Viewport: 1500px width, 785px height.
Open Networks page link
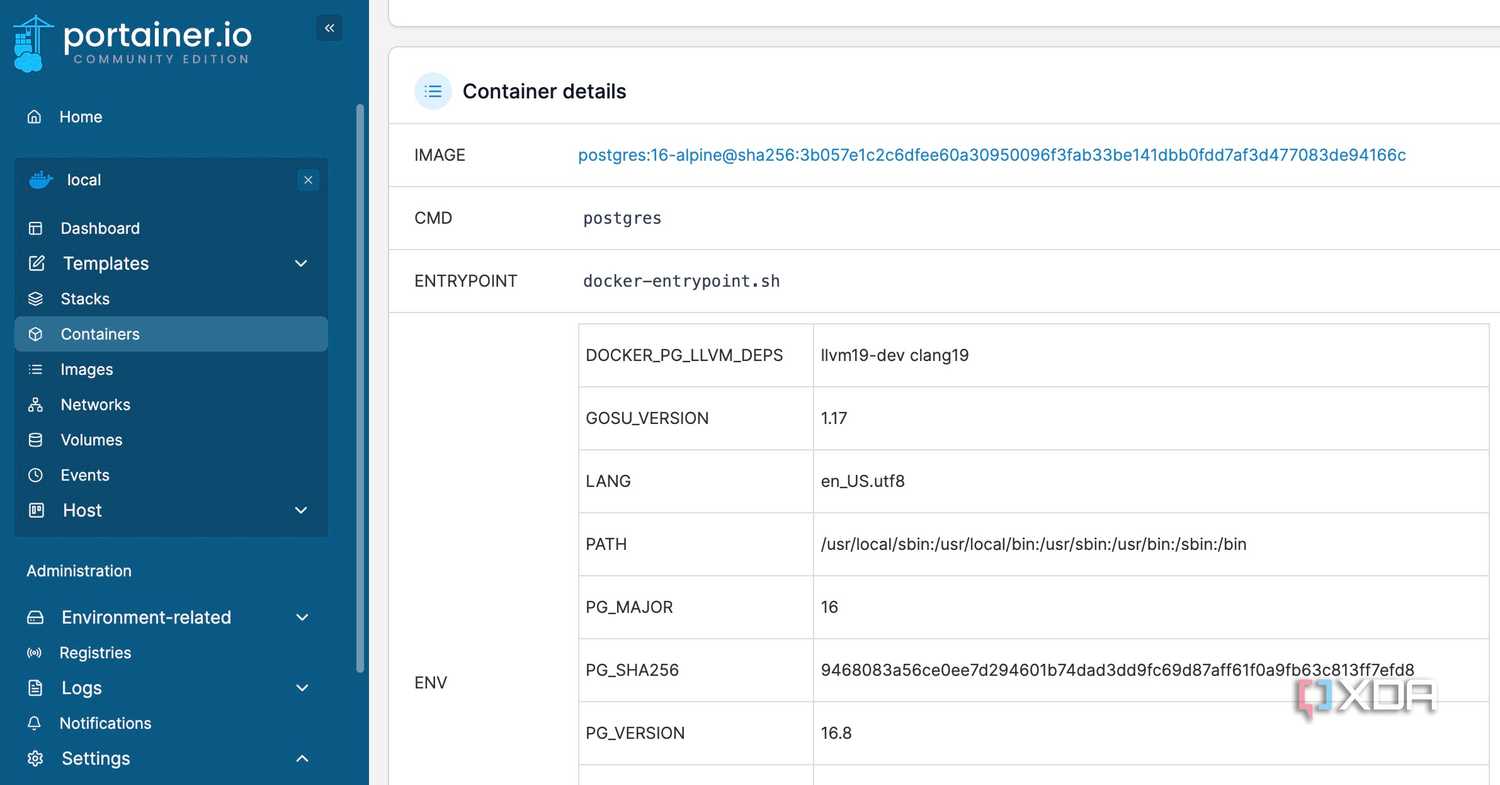coord(95,405)
